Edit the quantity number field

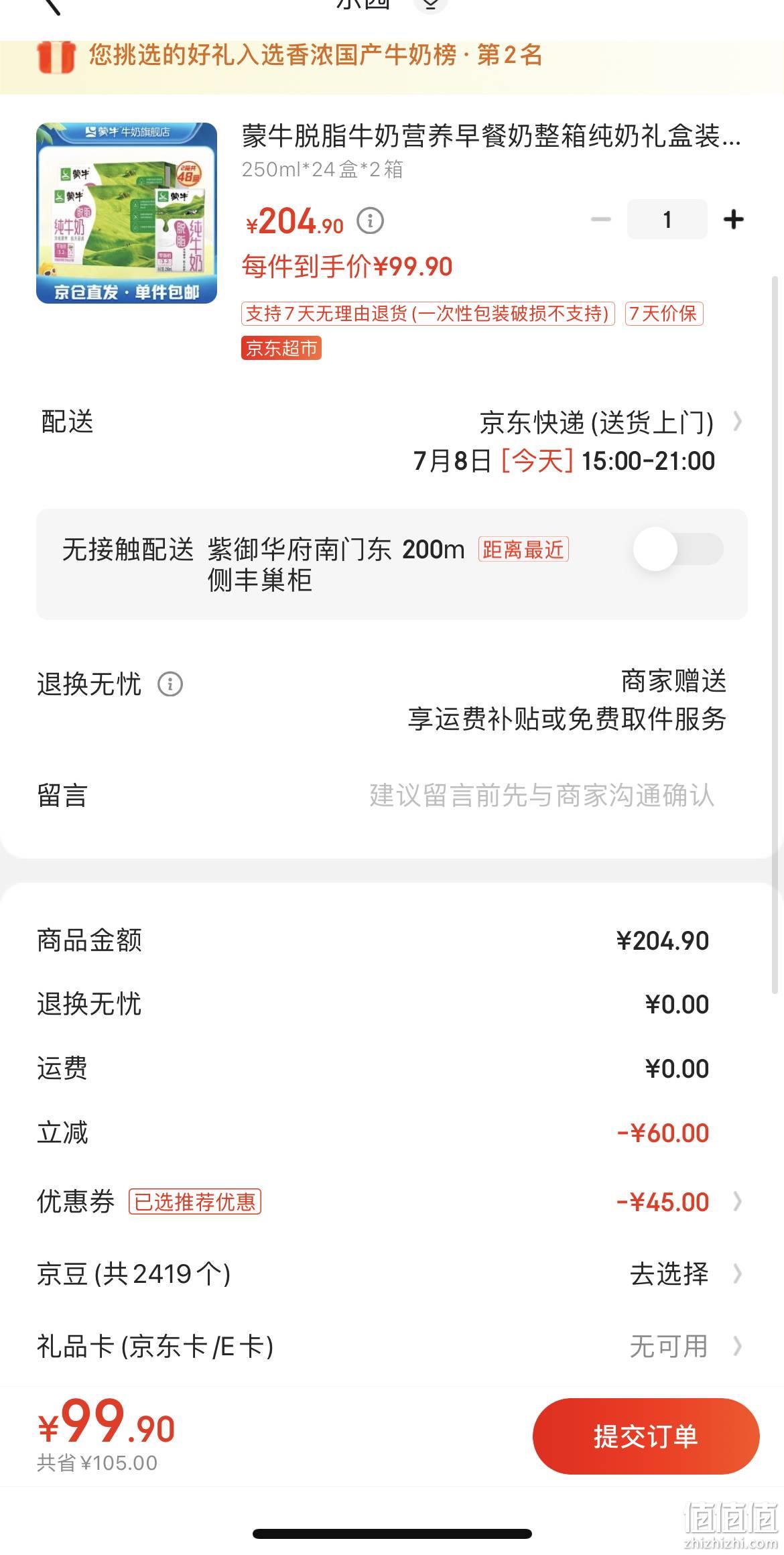point(667,219)
